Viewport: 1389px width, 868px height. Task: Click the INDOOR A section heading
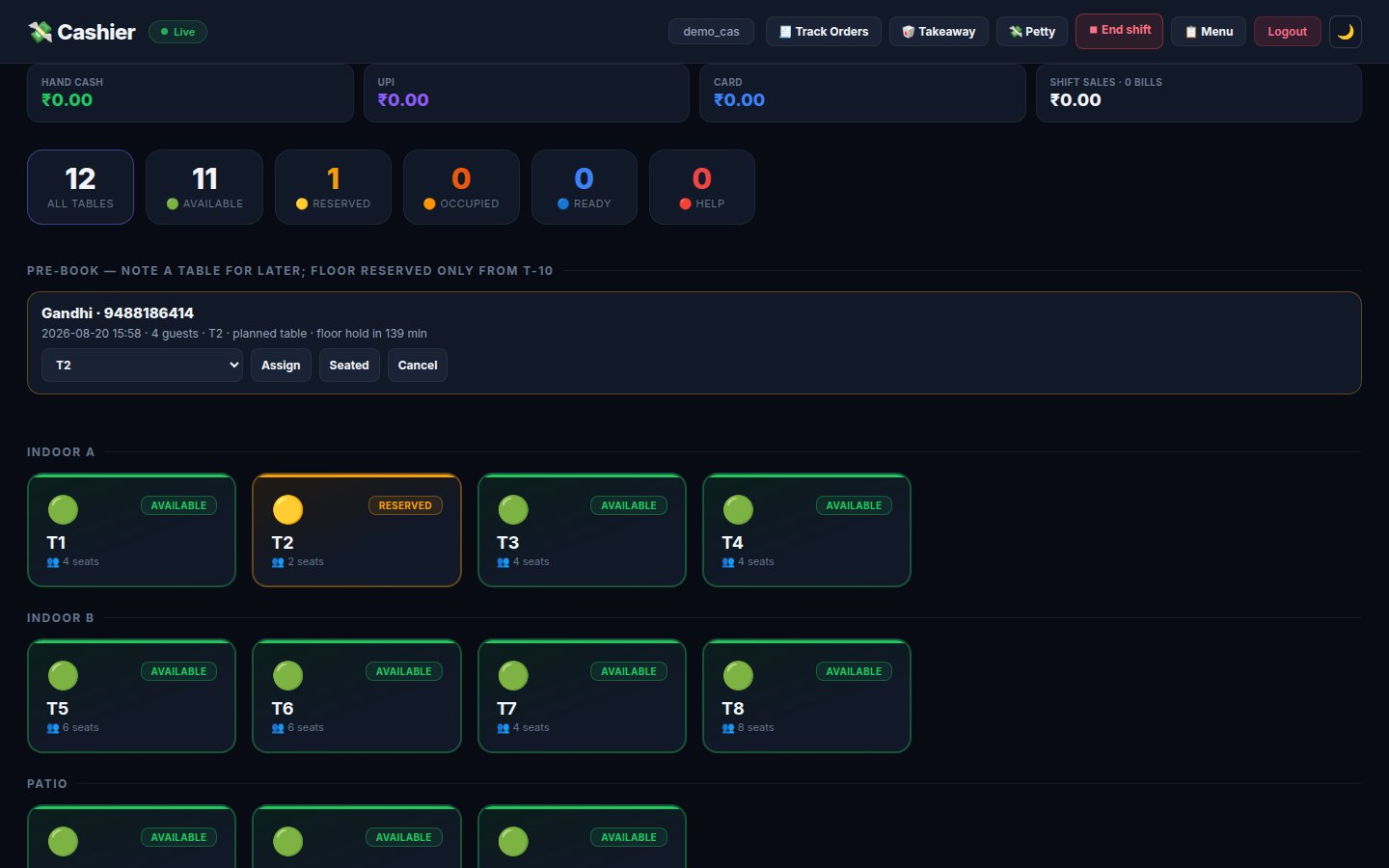(x=61, y=452)
